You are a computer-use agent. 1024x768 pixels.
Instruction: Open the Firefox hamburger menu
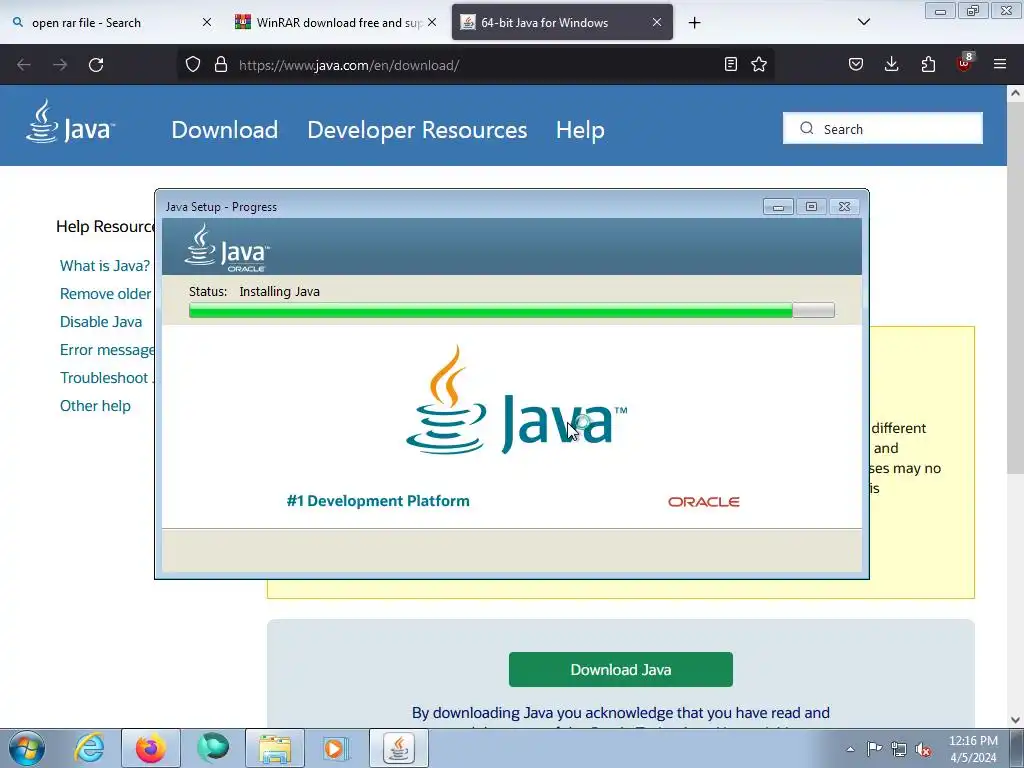1000,64
